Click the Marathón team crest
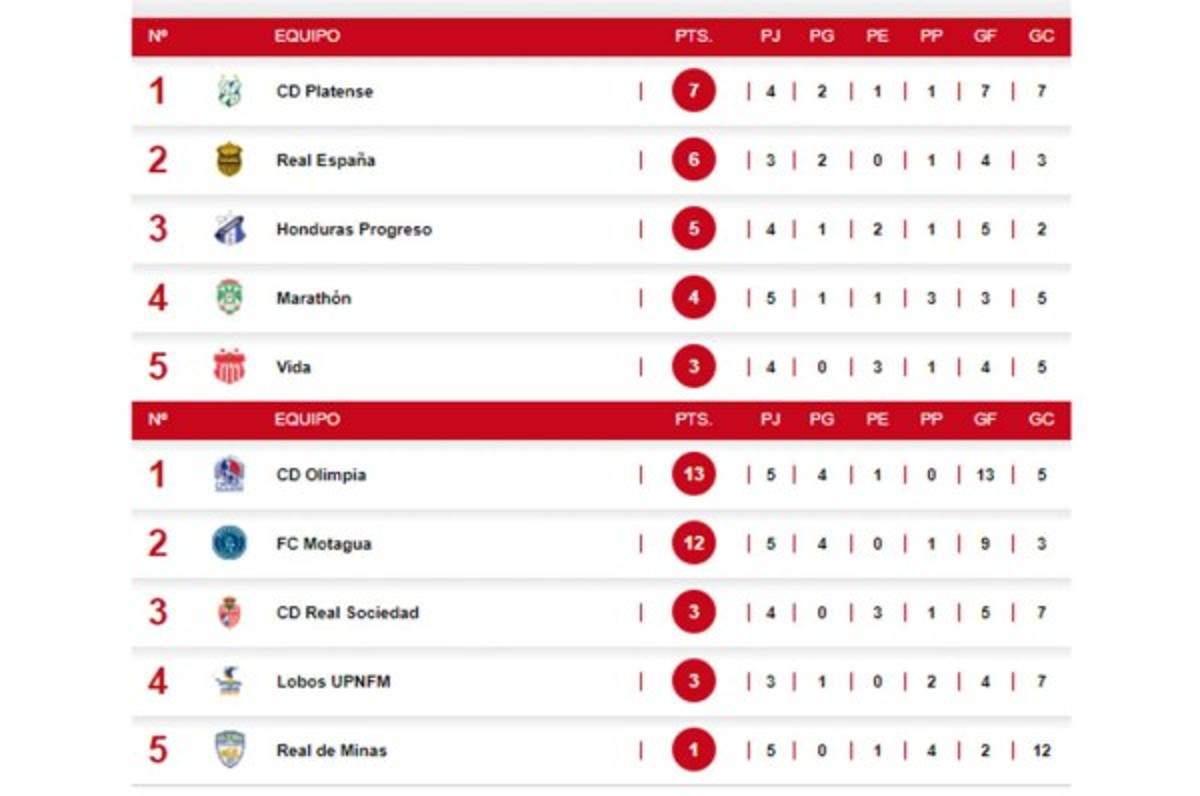1200x796 pixels. pyautogui.click(x=229, y=297)
